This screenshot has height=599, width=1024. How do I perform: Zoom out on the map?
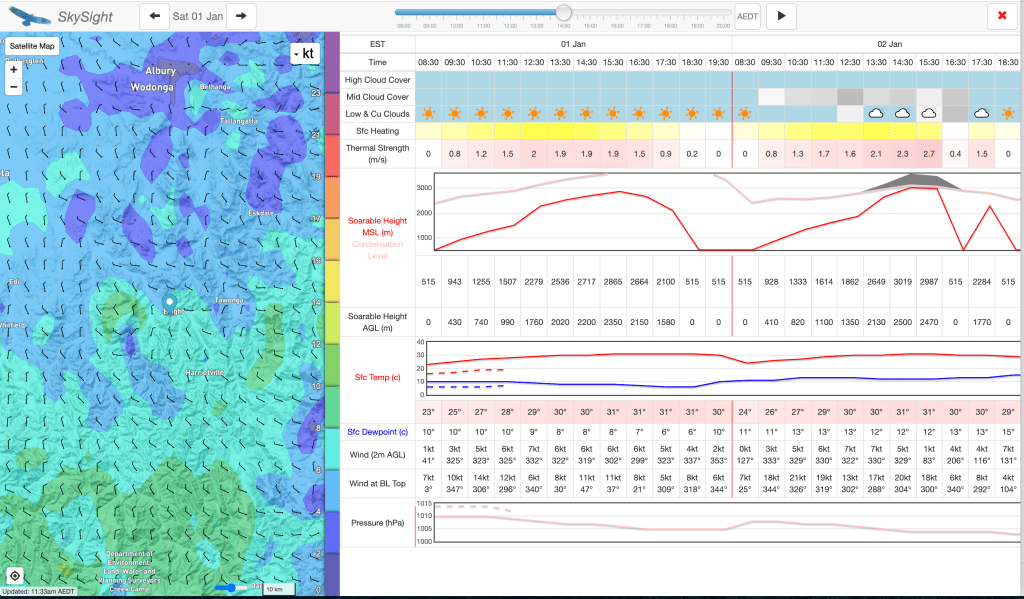[13, 87]
